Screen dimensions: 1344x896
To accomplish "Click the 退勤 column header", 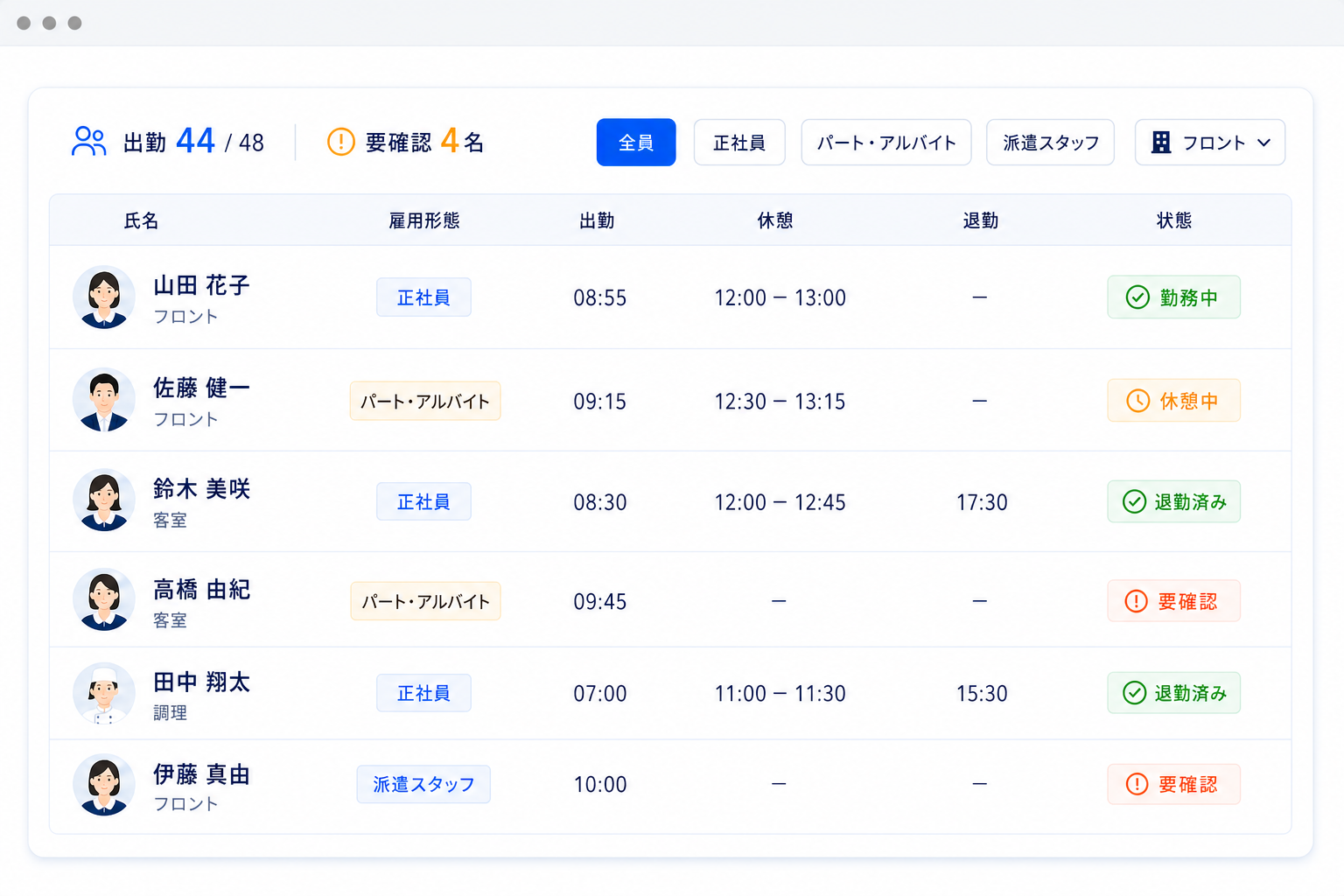I will point(981,220).
